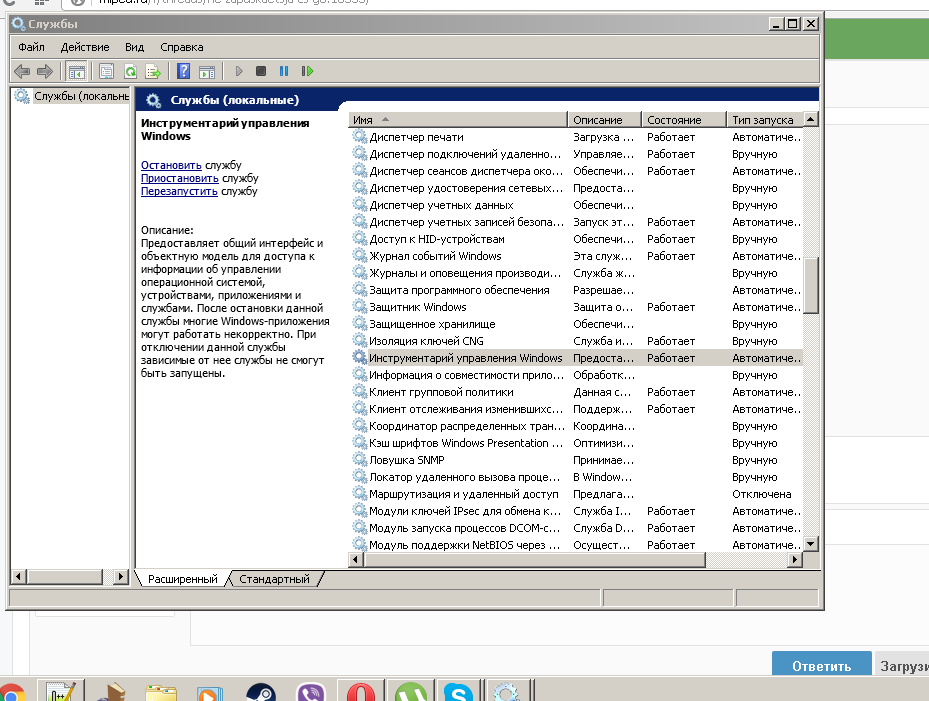Image resolution: width=929 pixels, height=701 pixels.
Task: Open Viber from the taskbar
Action: point(311,692)
